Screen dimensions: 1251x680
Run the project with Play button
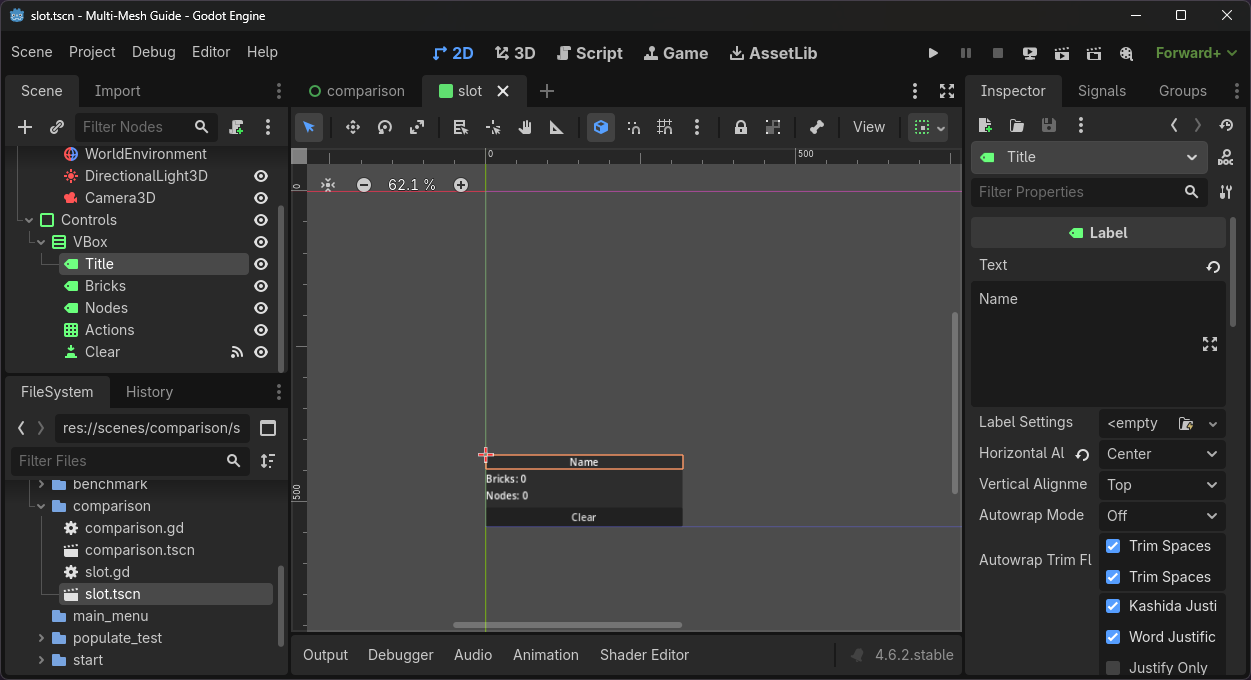(933, 53)
